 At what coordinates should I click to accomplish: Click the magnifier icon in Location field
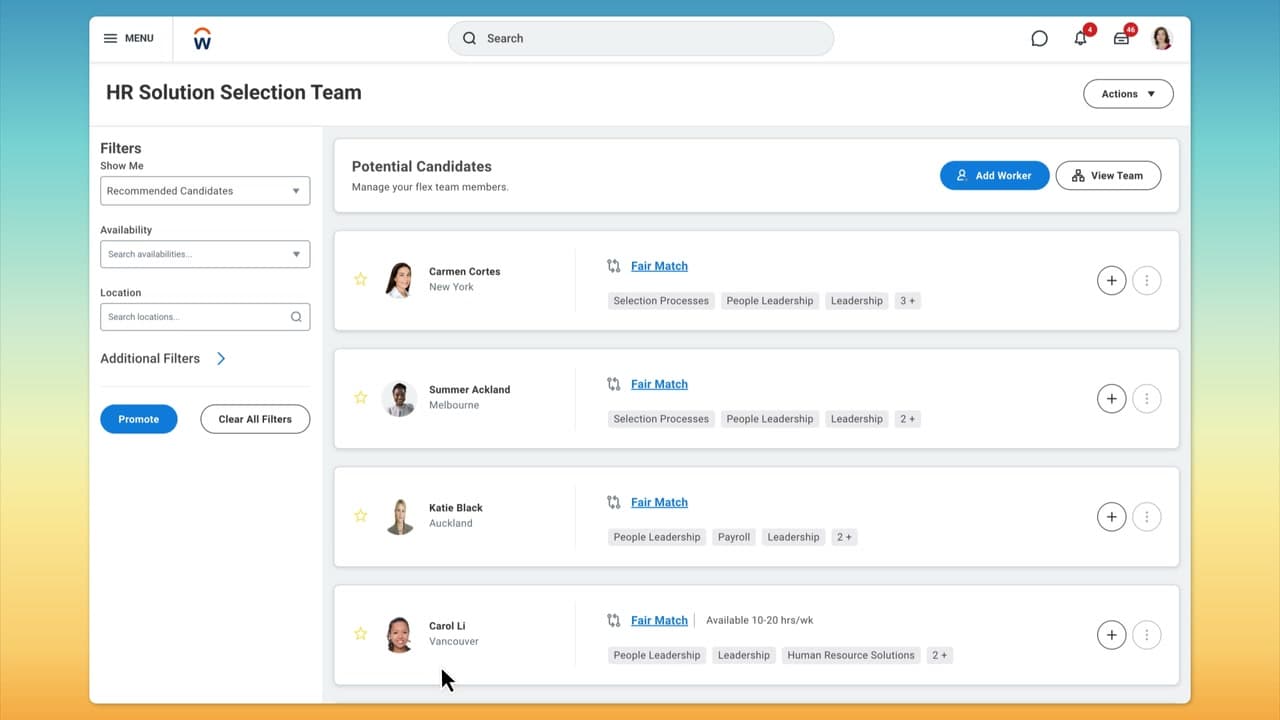coord(296,316)
